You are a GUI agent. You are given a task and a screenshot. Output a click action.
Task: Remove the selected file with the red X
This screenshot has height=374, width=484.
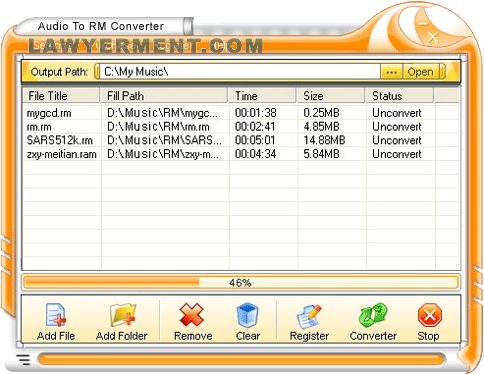click(x=192, y=315)
